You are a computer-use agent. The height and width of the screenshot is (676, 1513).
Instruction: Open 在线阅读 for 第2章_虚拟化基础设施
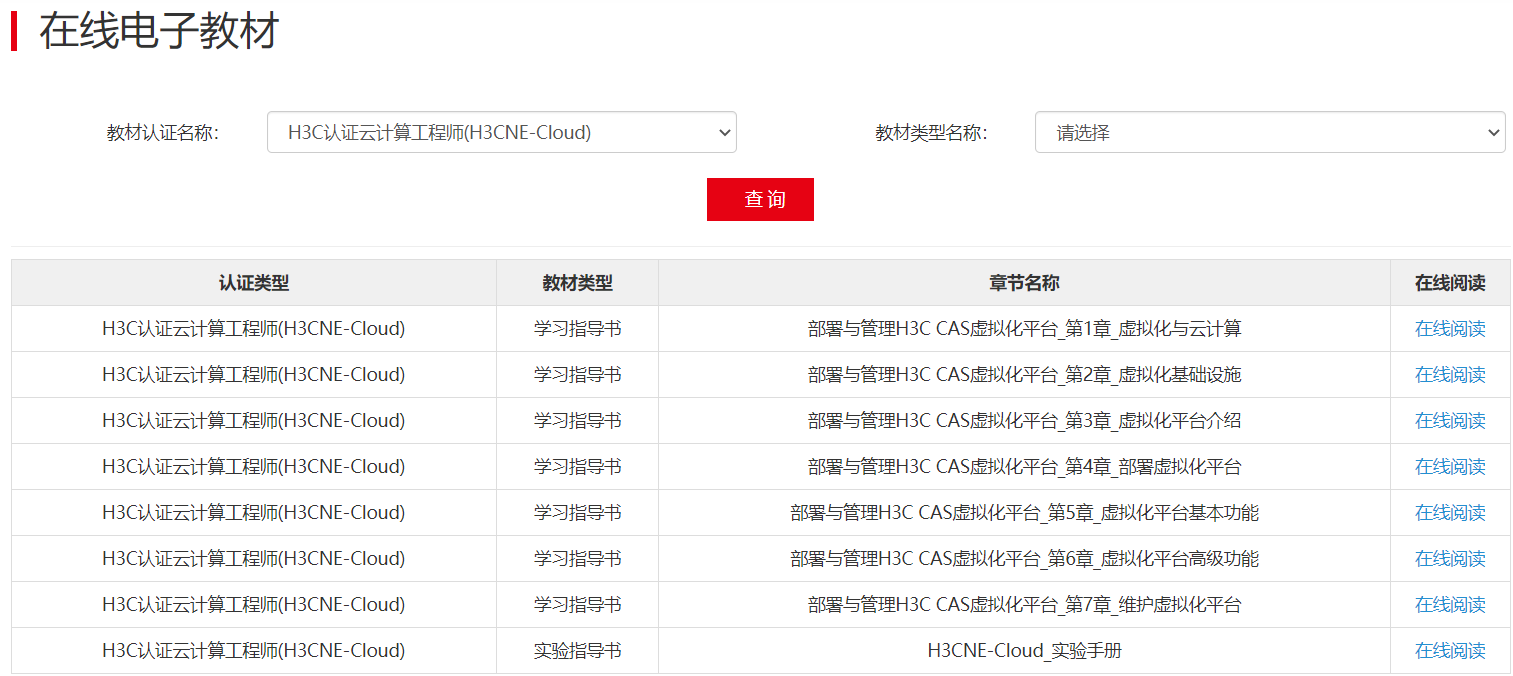(x=1450, y=374)
